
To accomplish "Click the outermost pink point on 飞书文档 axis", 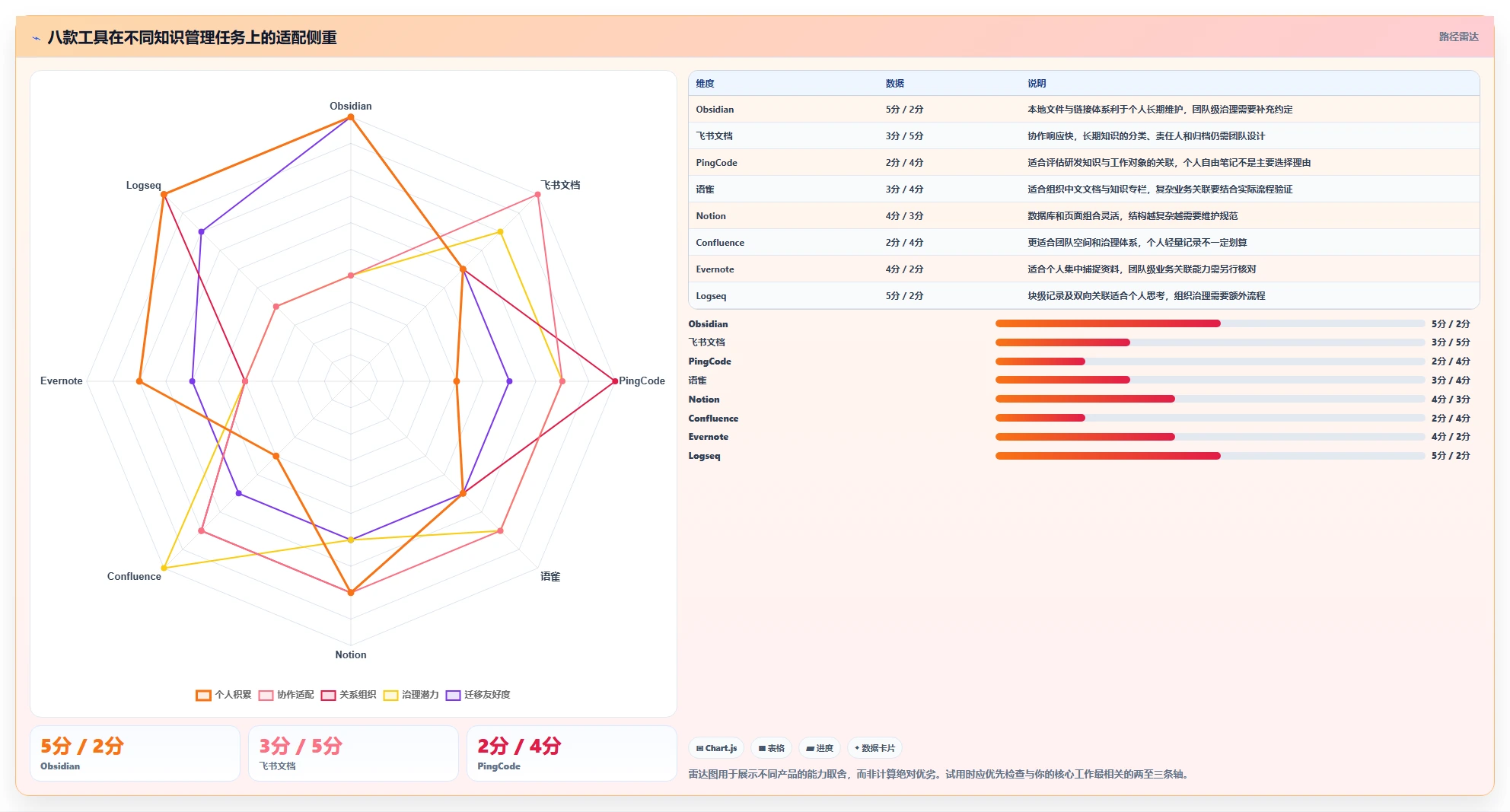I will coord(538,195).
